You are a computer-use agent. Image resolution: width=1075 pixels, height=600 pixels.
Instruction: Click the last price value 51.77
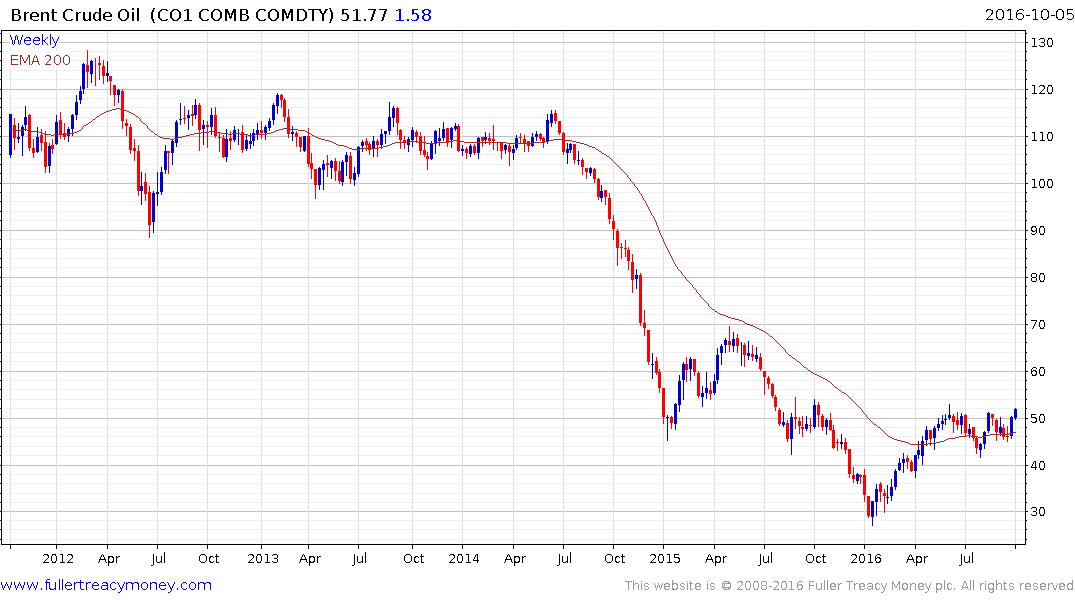tap(364, 15)
